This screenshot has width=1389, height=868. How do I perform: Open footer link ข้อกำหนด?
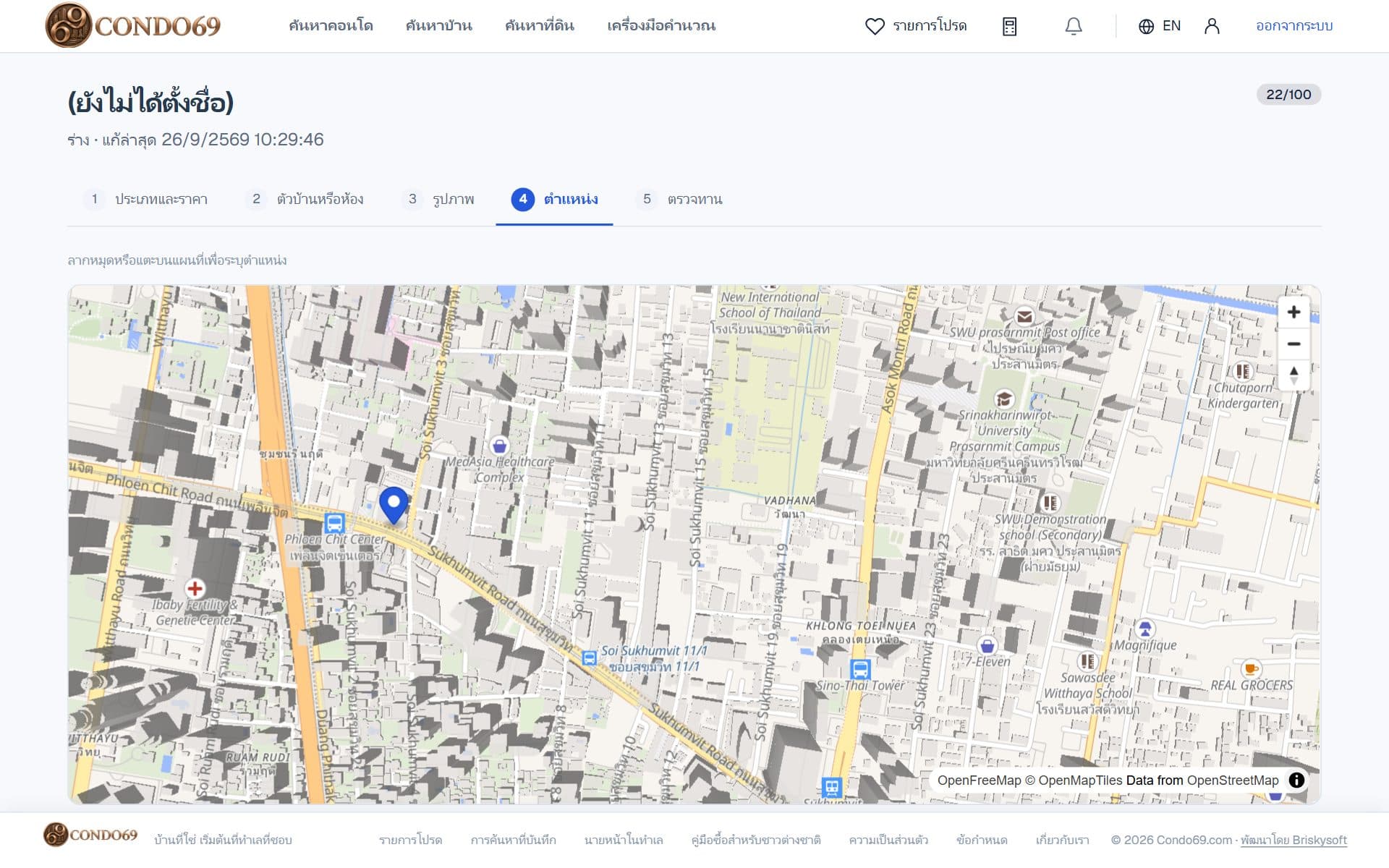point(982,840)
